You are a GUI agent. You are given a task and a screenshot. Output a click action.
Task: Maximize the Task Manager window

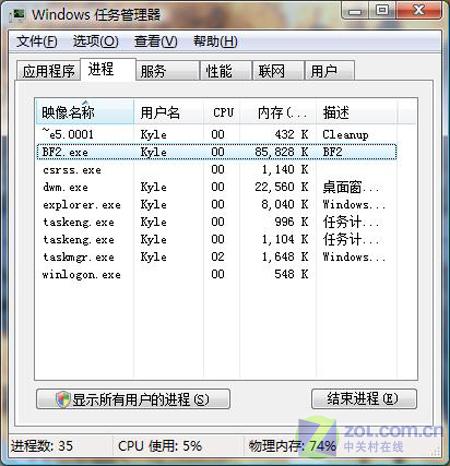coord(382,11)
